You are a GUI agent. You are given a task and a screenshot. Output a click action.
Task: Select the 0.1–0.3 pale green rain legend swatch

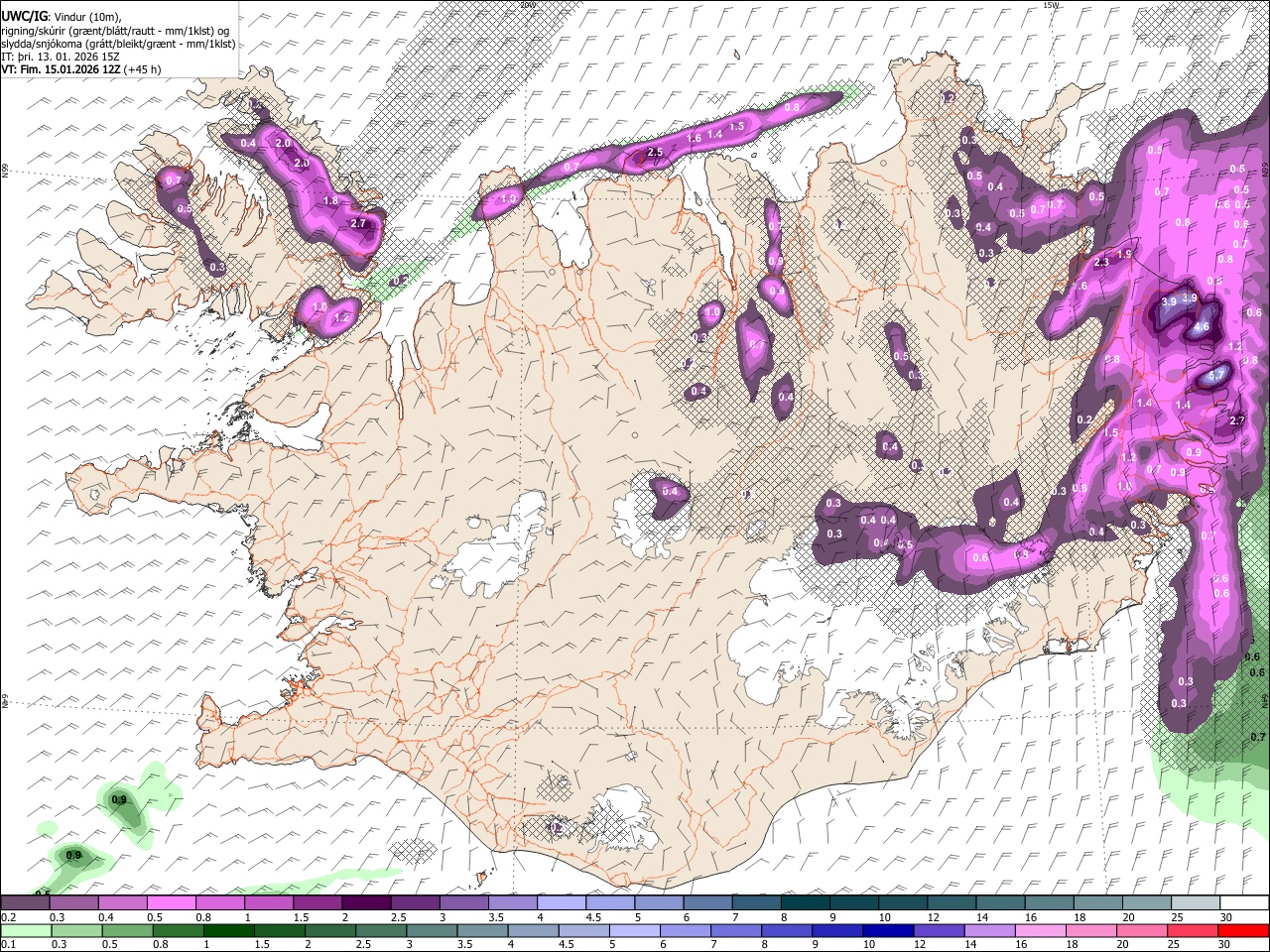pyautogui.click(x=26, y=930)
